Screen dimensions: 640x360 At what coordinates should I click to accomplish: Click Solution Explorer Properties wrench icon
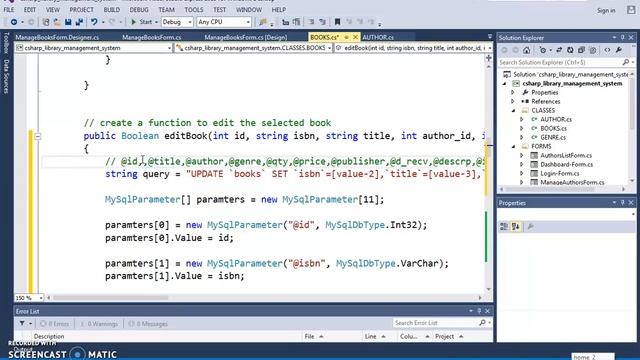(x=619, y=50)
